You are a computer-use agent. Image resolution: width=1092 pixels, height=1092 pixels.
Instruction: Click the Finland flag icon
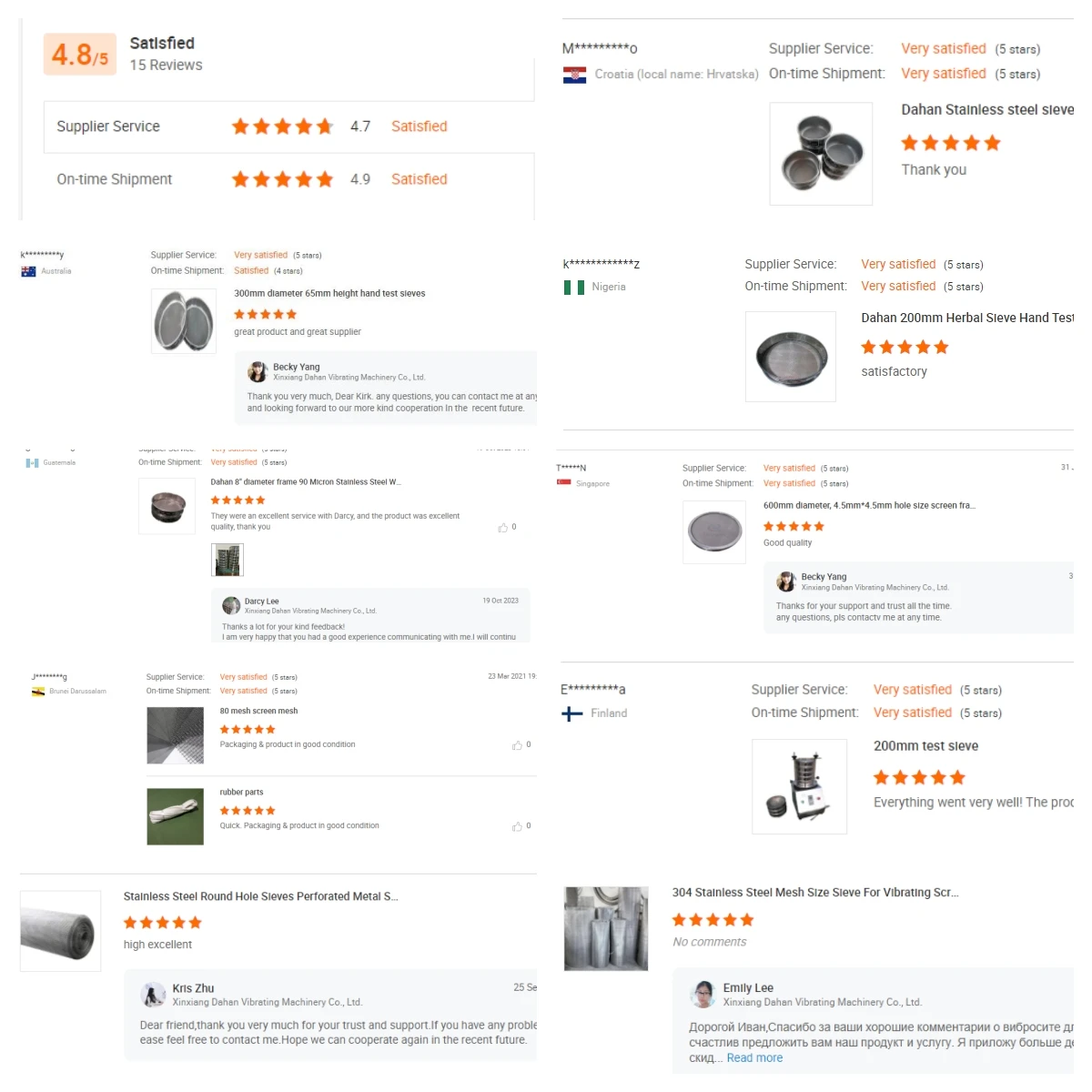(x=572, y=713)
